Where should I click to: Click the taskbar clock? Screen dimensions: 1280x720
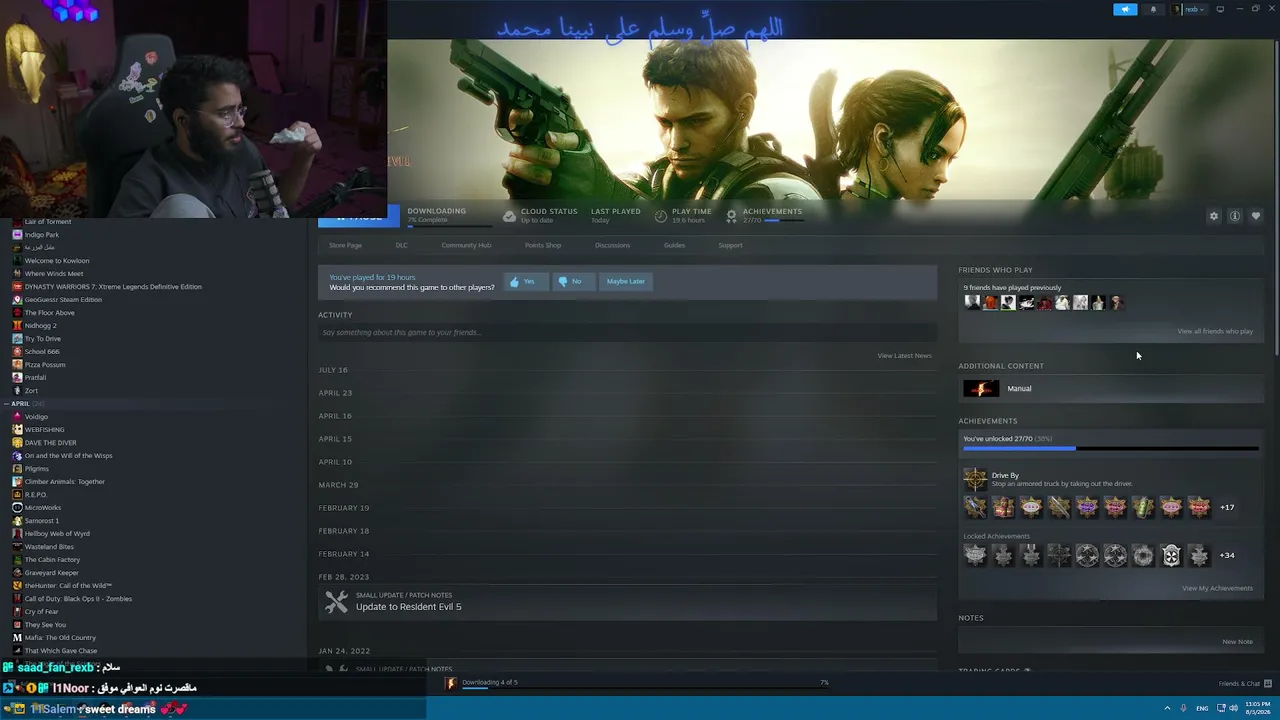(x=1258, y=708)
